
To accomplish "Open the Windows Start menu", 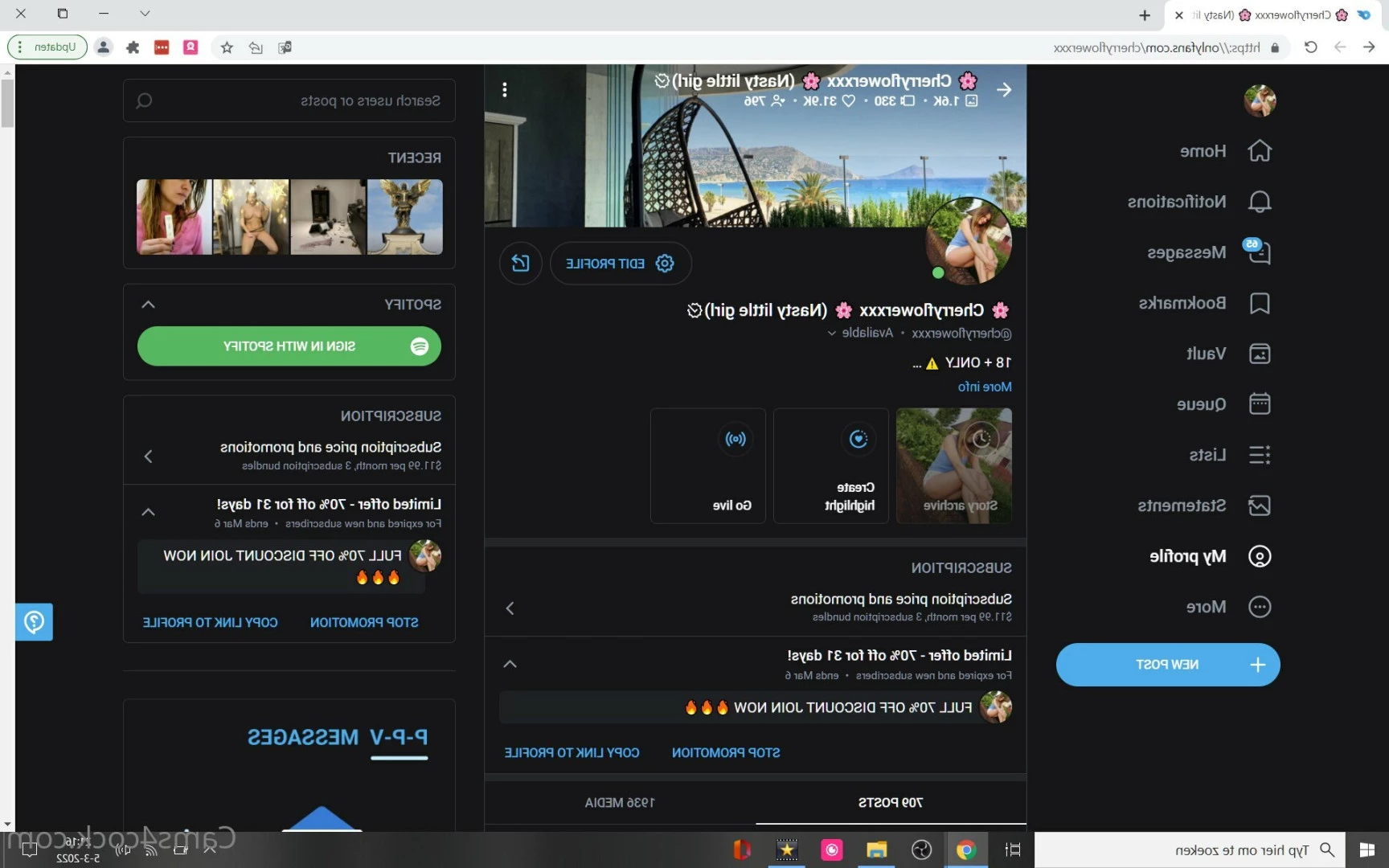I will (x=1366, y=850).
